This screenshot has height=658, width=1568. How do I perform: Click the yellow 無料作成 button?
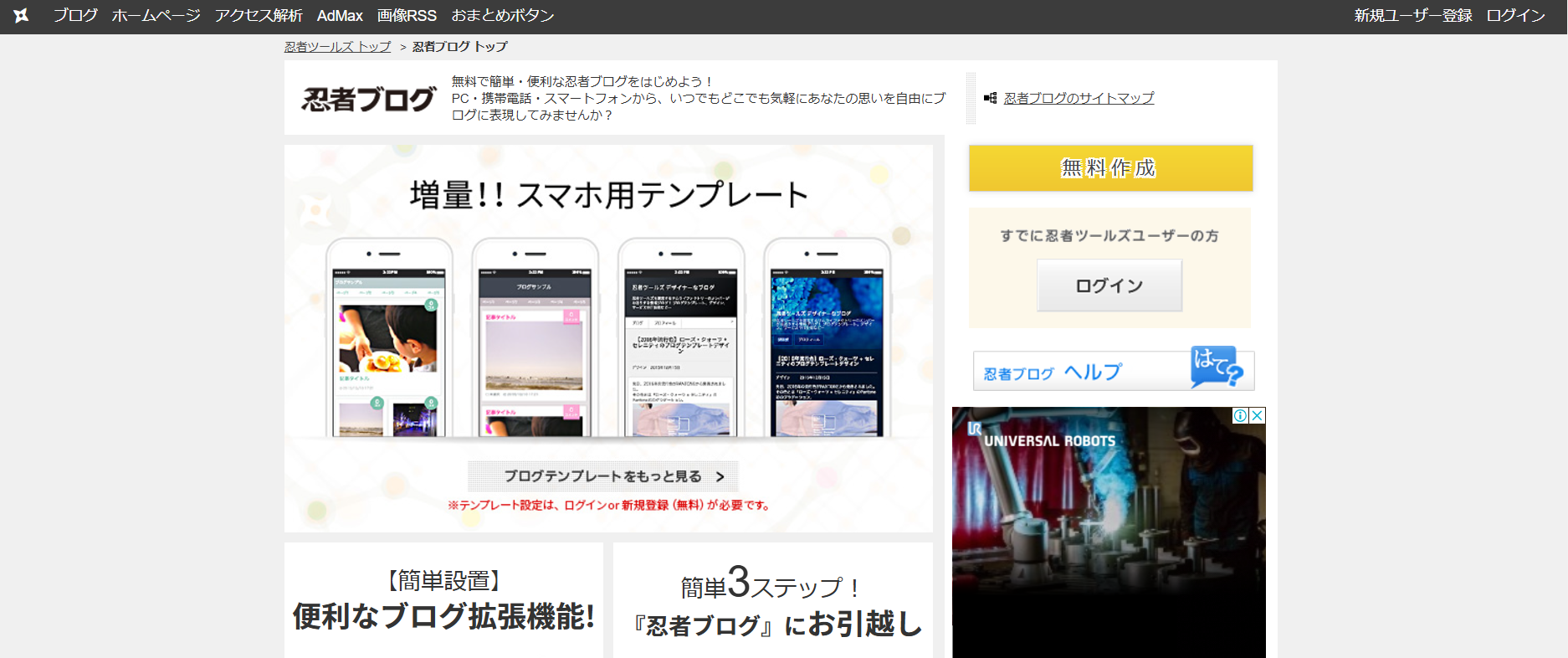pyautogui.click(x=1111, y=168)
